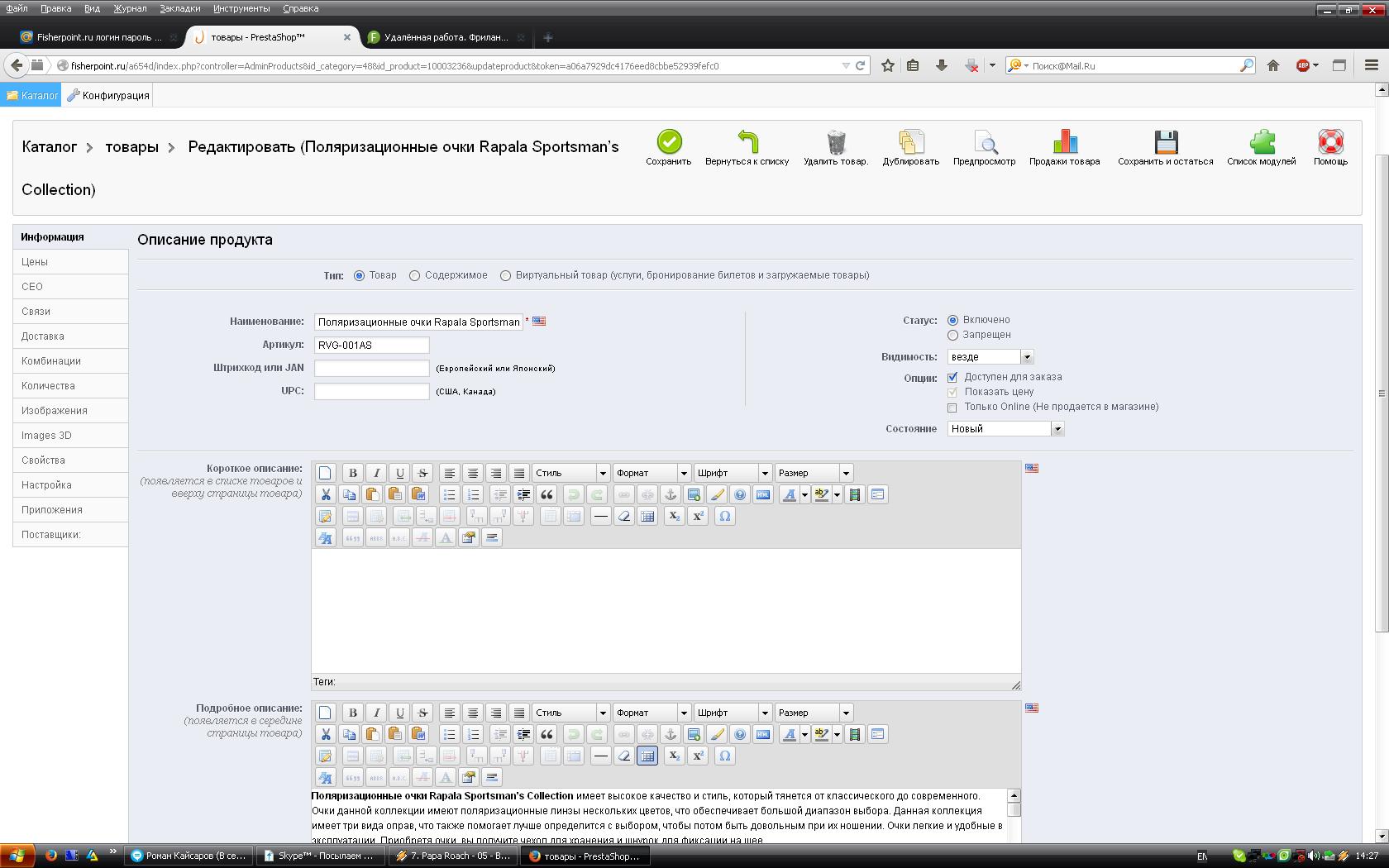This screenshot has width=1389, height=868.
Task: Click the Дублировать button
Action: pyautogui.click(x=911, y=147)
